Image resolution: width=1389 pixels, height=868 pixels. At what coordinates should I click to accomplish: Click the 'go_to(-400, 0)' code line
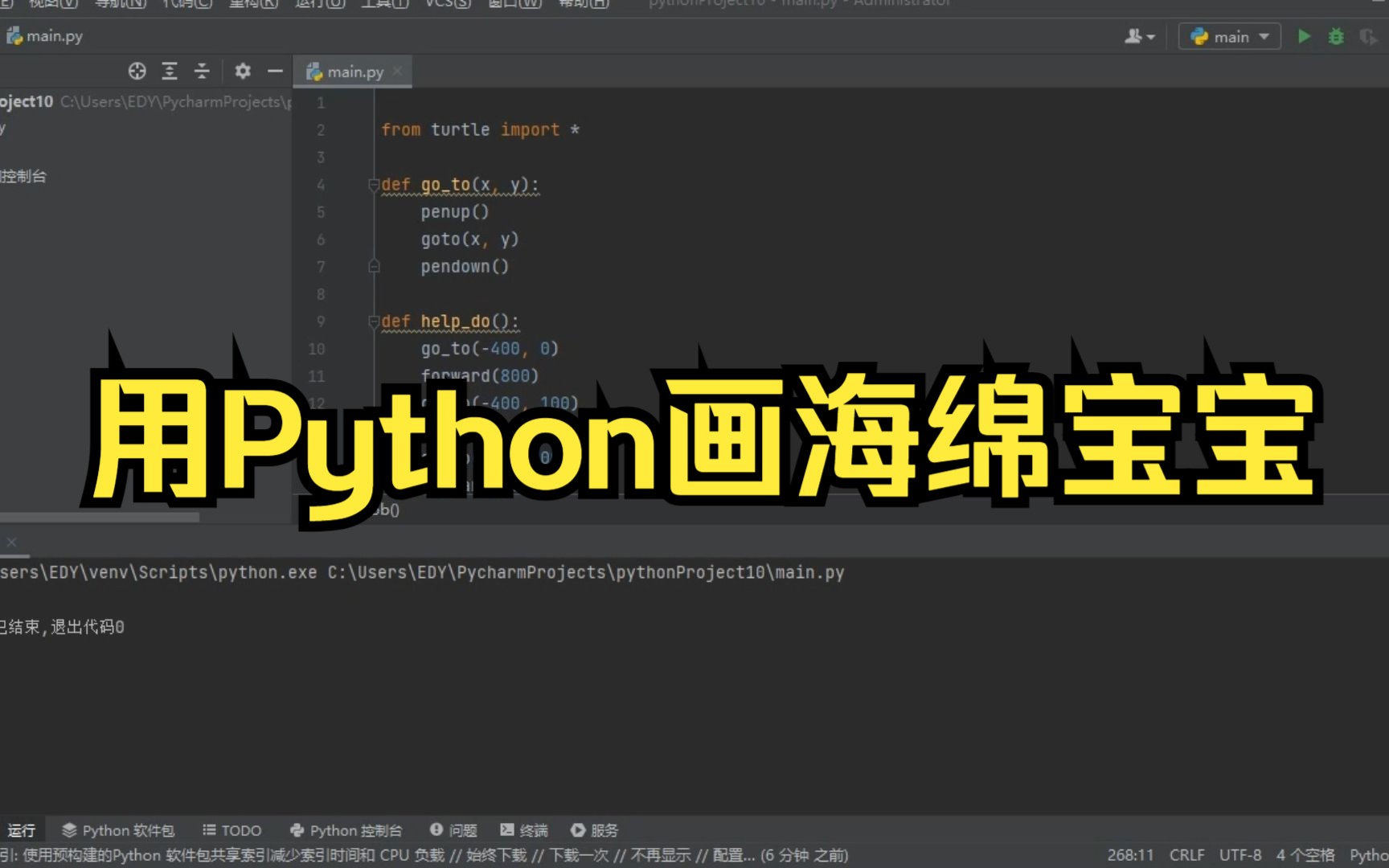click(490, 349)
